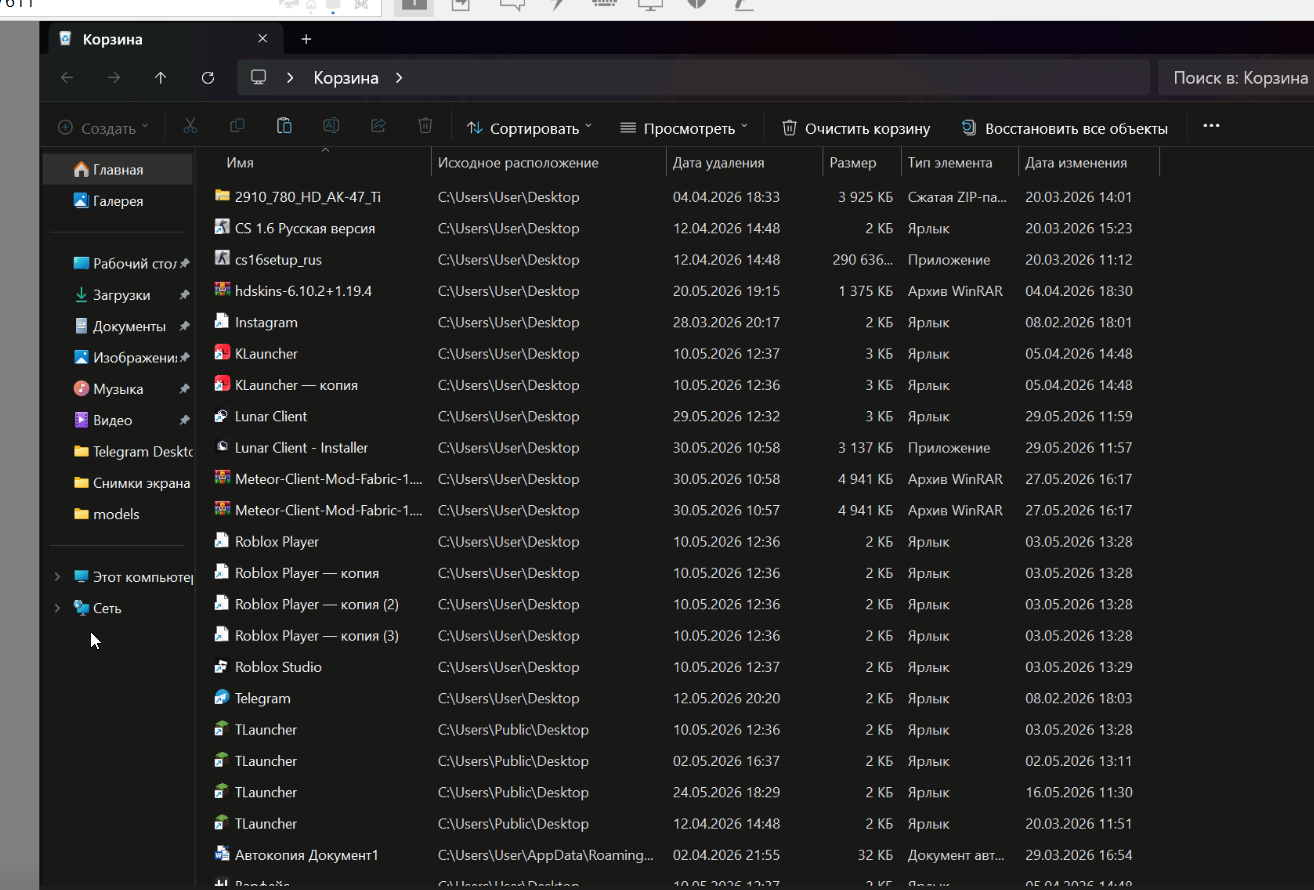The width and height of the screenshot is (1314, 890).
Task: Select the Корзина tab
Action: pyautogui.click(x=165, y=39)
